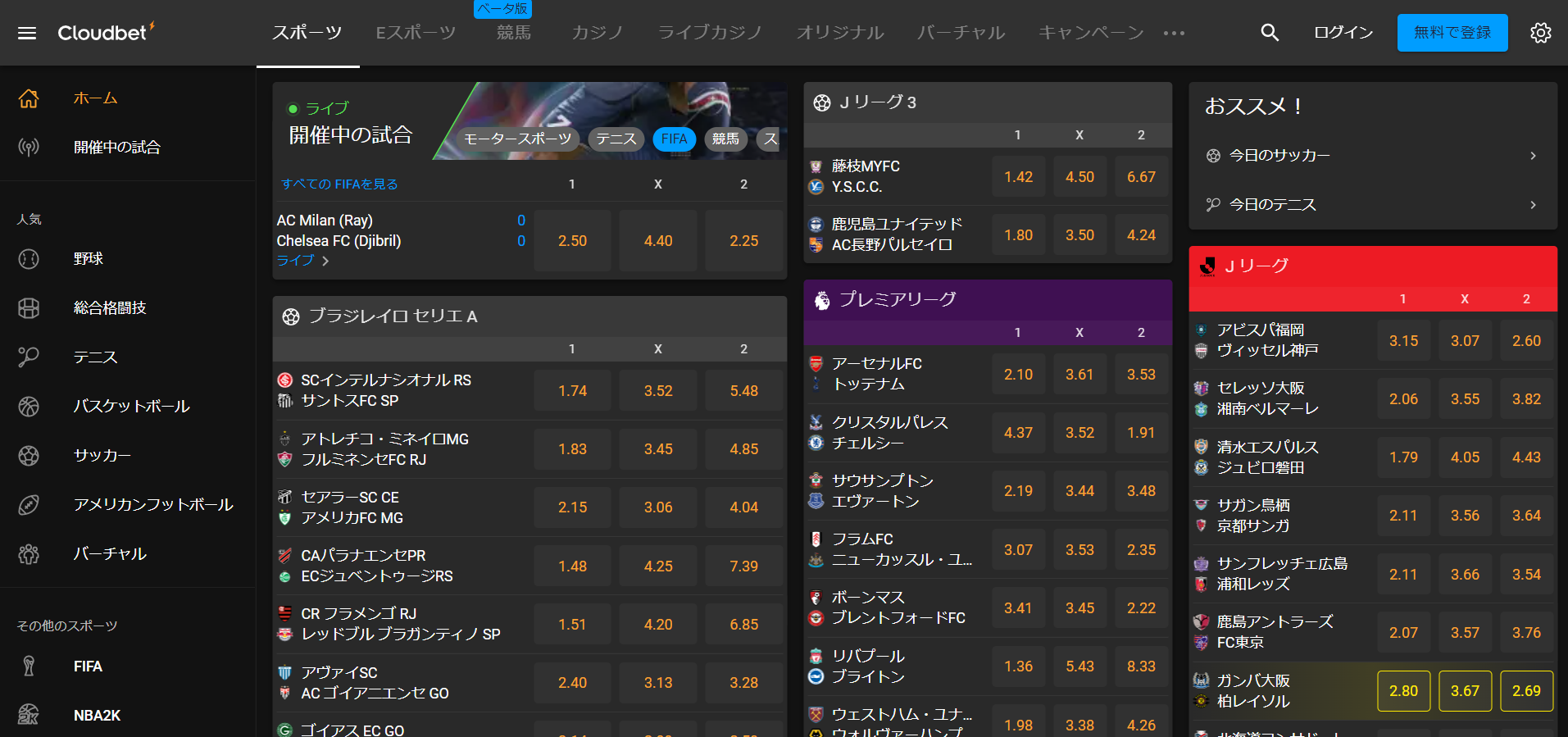Image resolution: width=1568 pixels, height=737 pixels.
Task: Select the MMA icon beside 総合格闘技
Action: coord(29,308)
